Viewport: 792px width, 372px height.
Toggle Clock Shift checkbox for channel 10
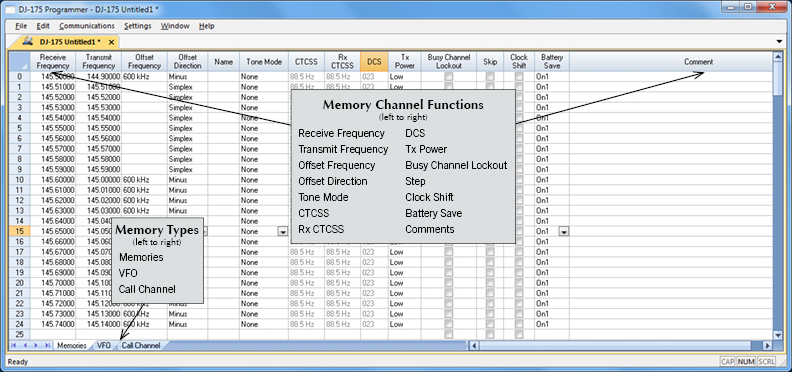519,180
